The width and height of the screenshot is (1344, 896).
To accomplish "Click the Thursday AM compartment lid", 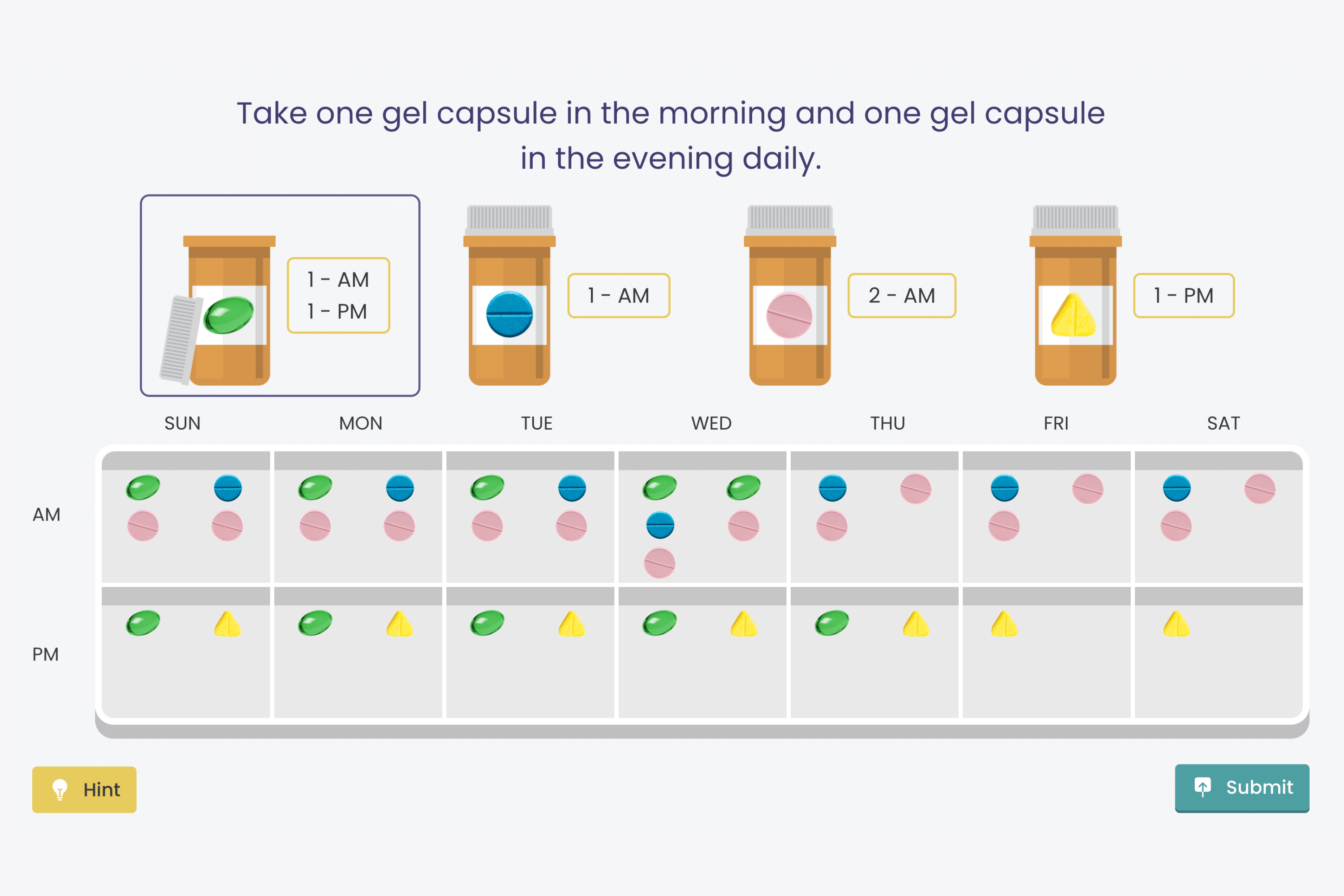I will click(x=874, y=461).
